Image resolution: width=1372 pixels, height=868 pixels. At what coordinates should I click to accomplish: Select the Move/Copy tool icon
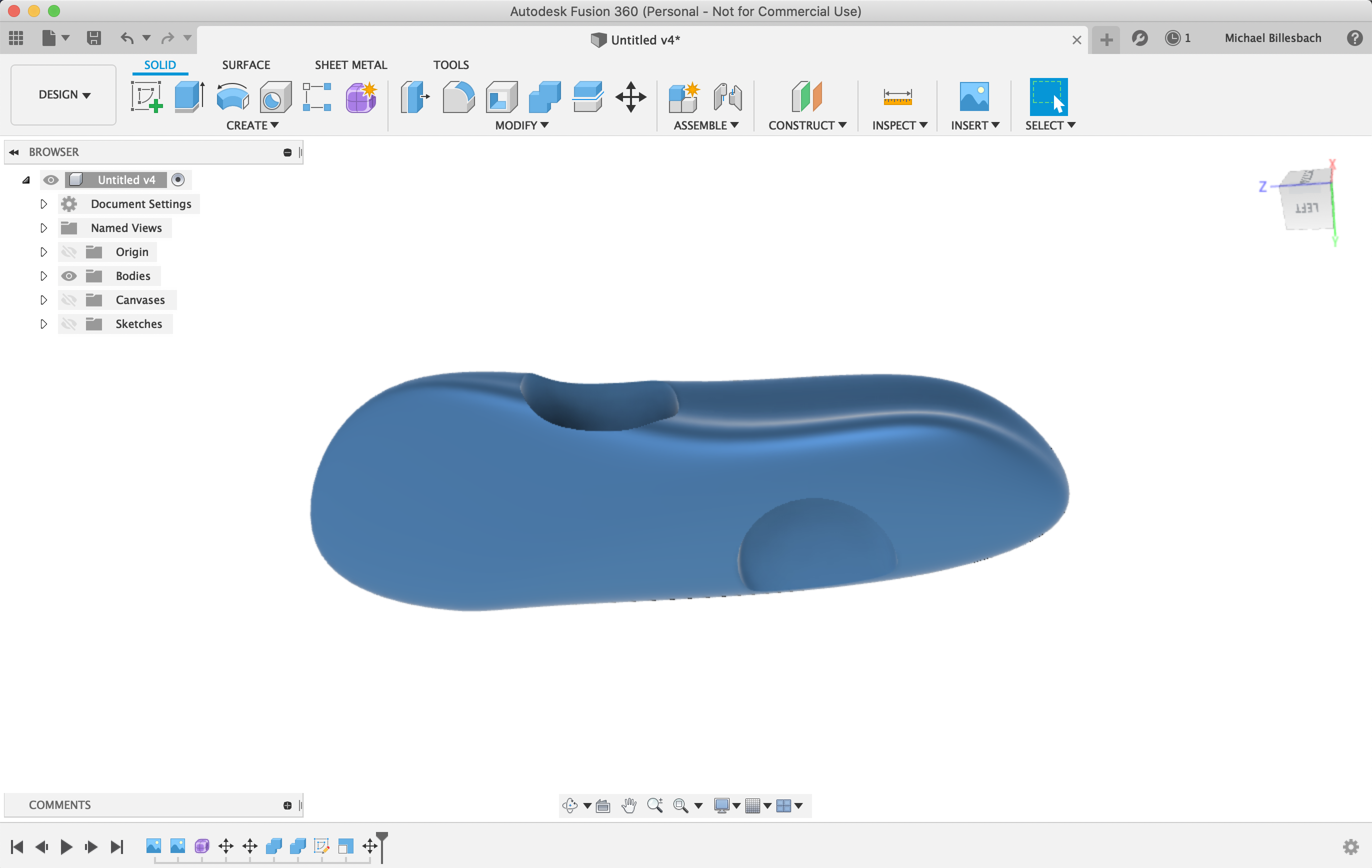[630, 96]
